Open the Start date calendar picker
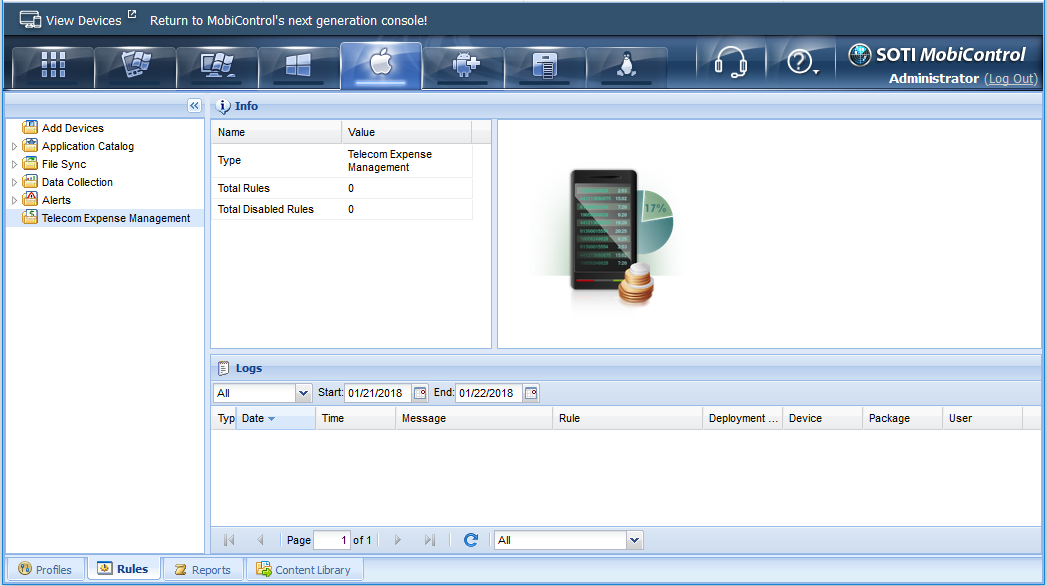This screenshot has height=586, width=1047. 420,393
